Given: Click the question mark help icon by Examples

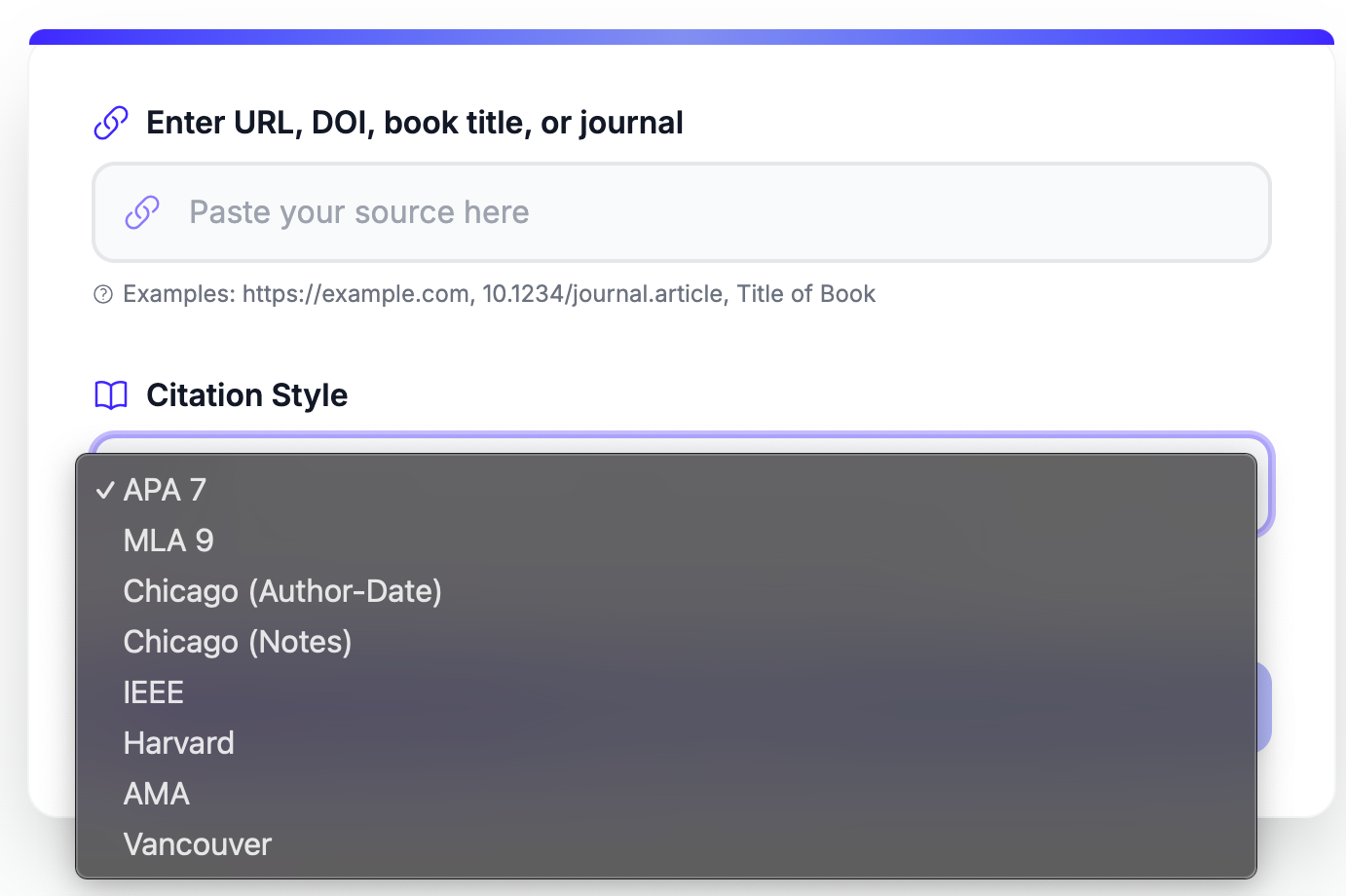Looking at the screenshot, I should click(x=103, y=294).
